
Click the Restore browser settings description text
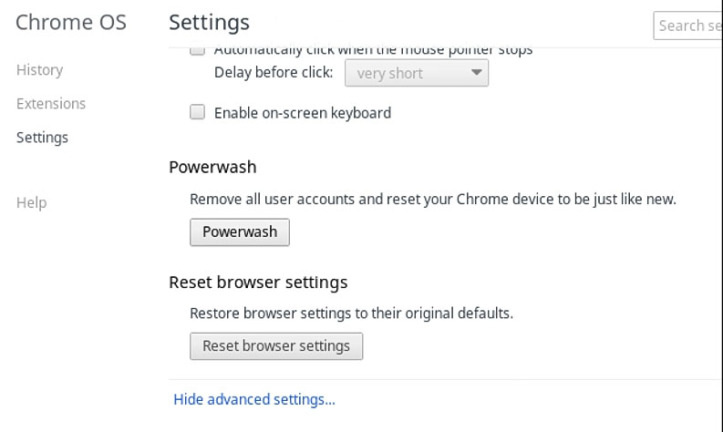pos(351,314)
